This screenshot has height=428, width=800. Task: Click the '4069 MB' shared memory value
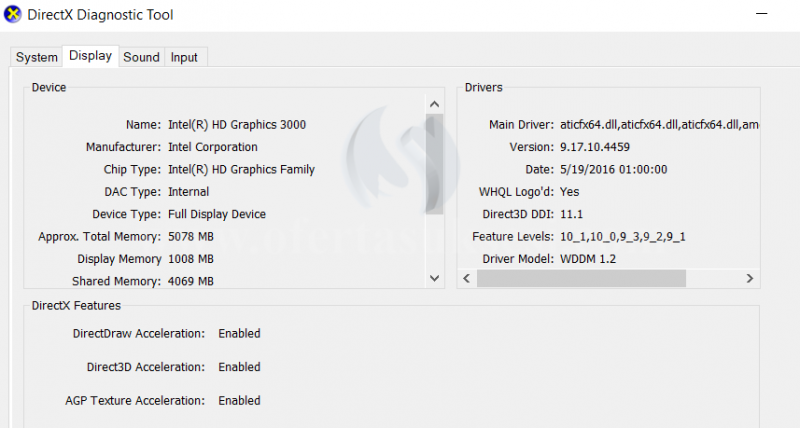pyautogui.click(x=191, y=281)
